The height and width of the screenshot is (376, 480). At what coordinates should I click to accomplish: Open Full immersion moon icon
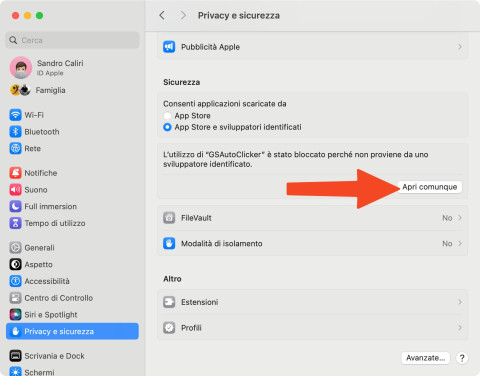(x=15, y=206)
